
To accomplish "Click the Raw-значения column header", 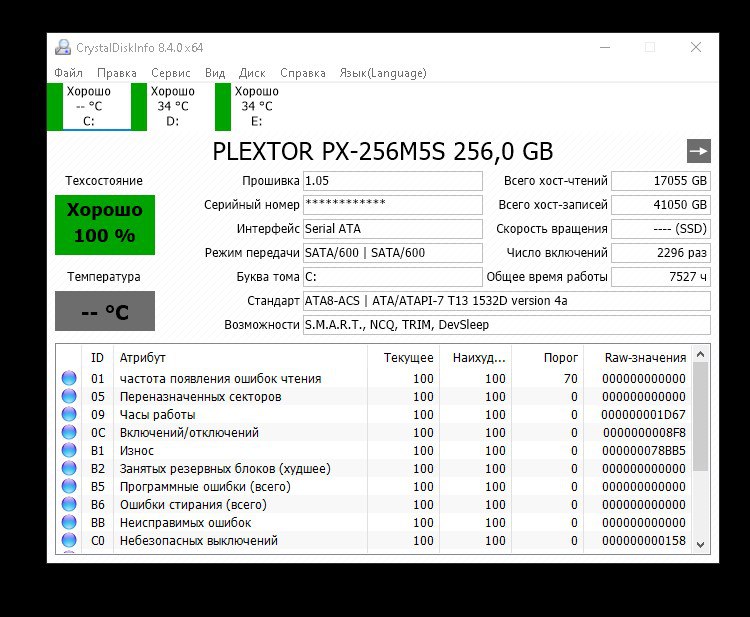I will pyautogui.click(x=638, y=357).
